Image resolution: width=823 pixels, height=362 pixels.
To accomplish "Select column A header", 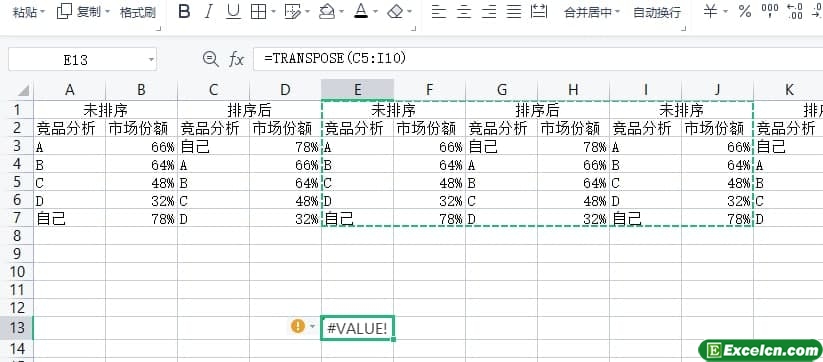I will (x=69, y=90).
